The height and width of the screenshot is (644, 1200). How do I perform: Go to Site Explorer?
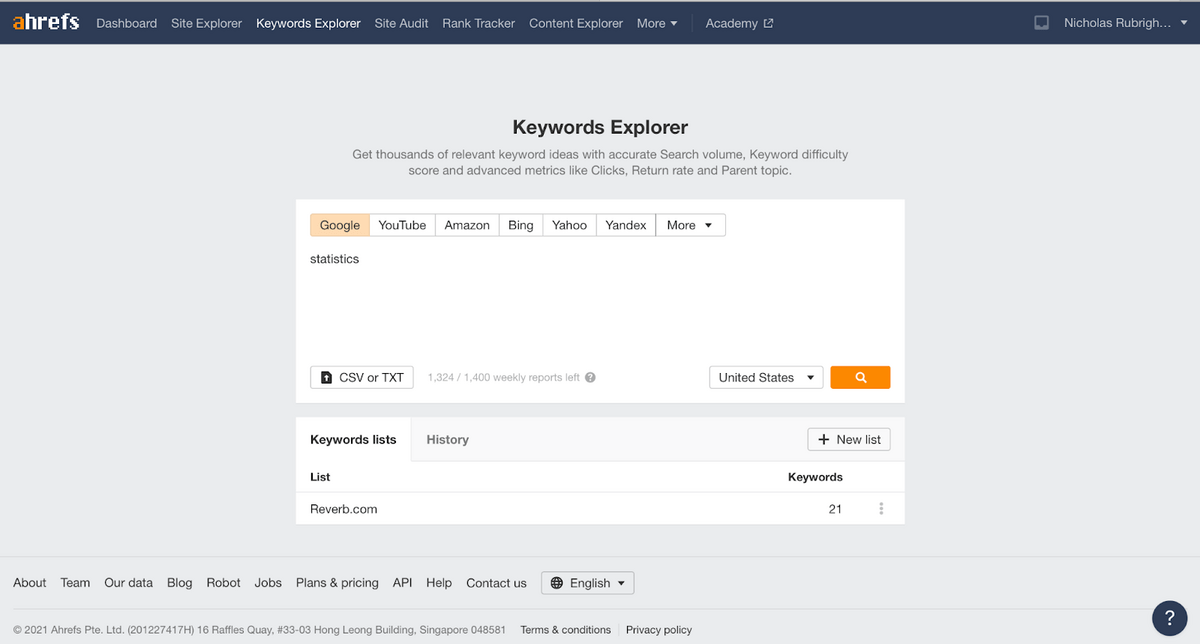pyautogui.click(x=206, y=23)
